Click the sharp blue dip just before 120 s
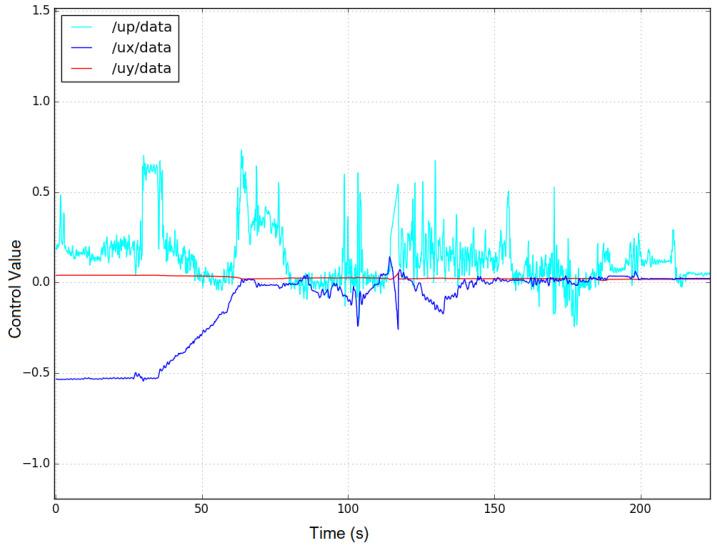 coord(398,328)
